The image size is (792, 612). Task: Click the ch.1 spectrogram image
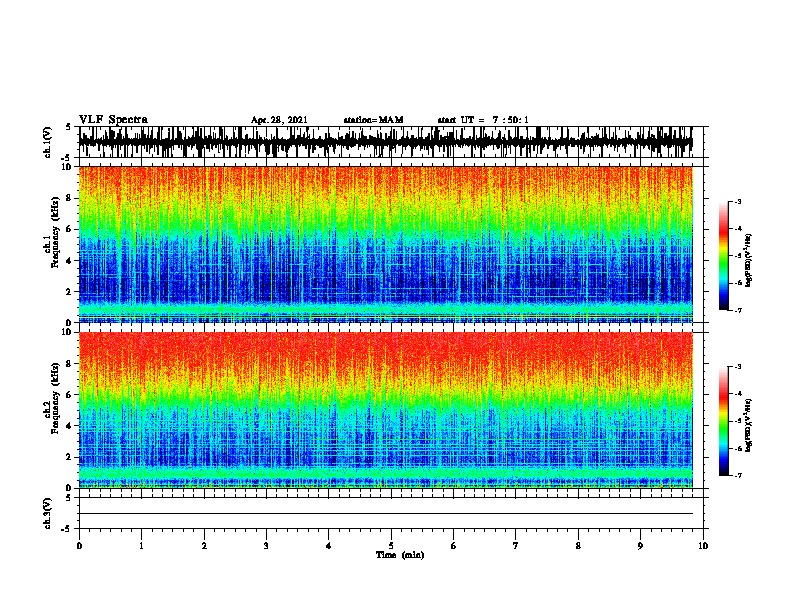tap(385, 244)
